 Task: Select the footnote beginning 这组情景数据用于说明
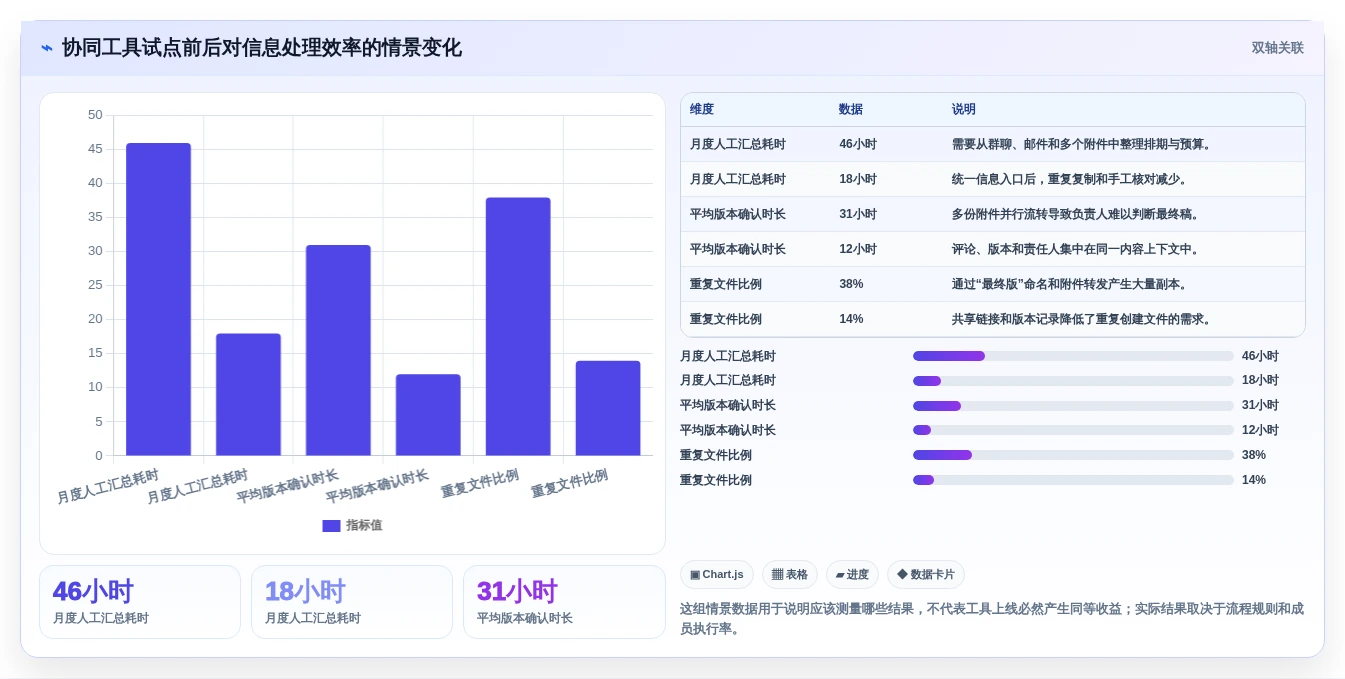[x=992, y=619]
